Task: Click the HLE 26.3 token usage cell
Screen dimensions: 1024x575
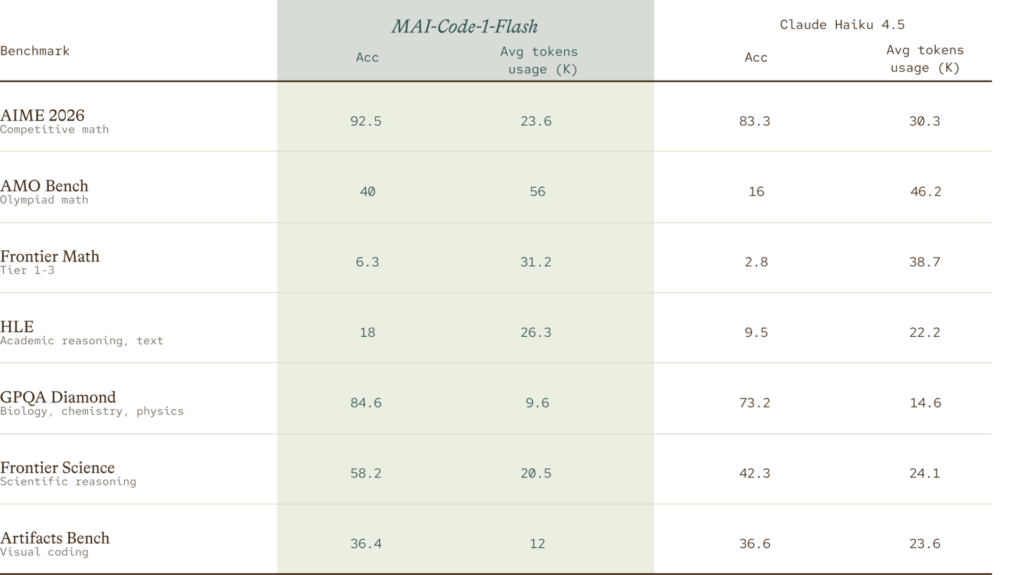Action: click(x=536, y=333)
